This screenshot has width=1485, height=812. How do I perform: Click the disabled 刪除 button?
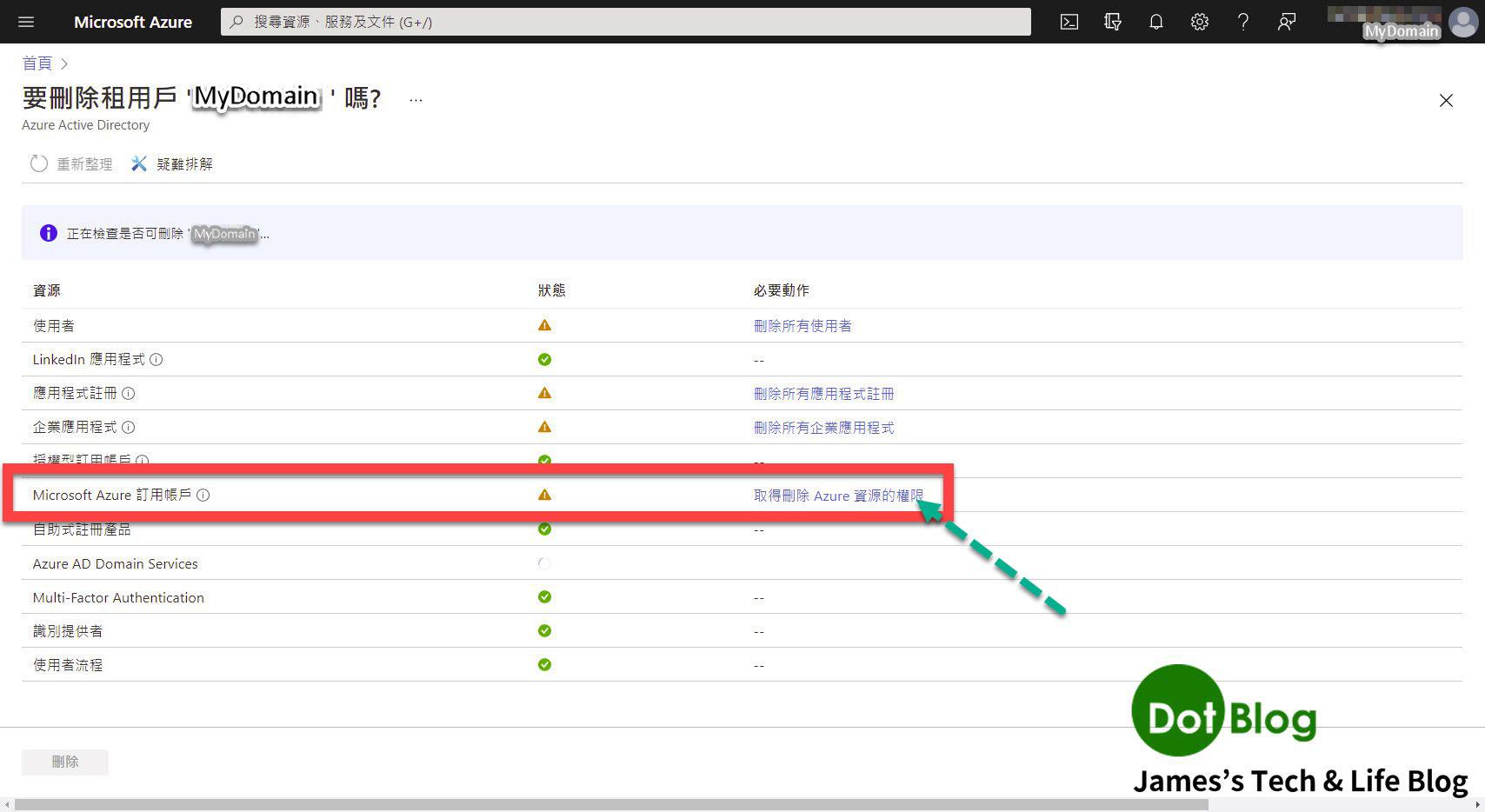[65, 762]
